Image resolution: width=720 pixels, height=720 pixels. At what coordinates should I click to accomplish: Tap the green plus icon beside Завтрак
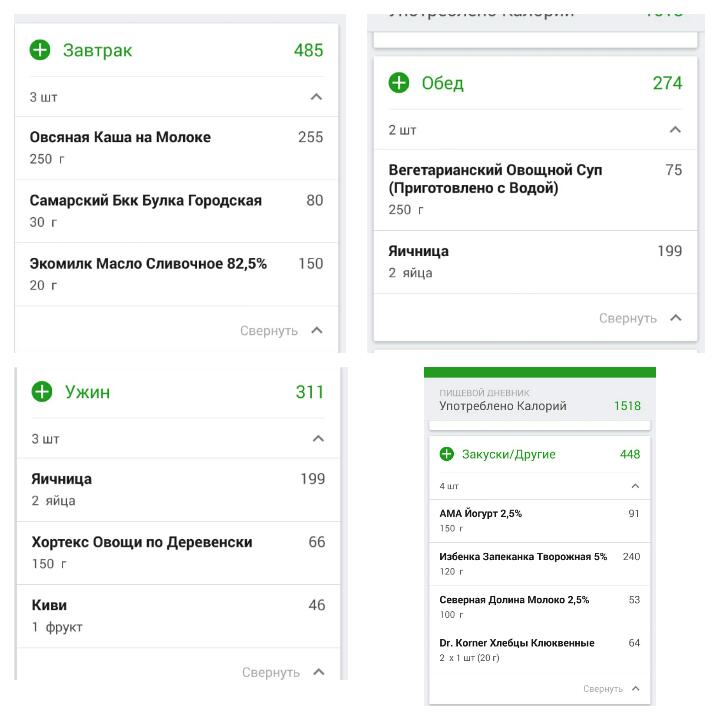(x=40, y=50)
